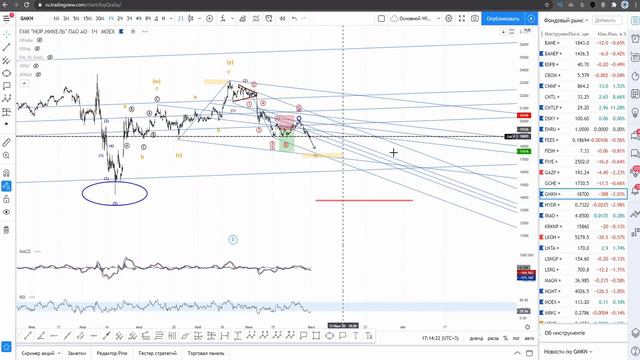Collapse the bottom panel with the chevron
Screen dimensions: 640x360
tap(517, 353)
